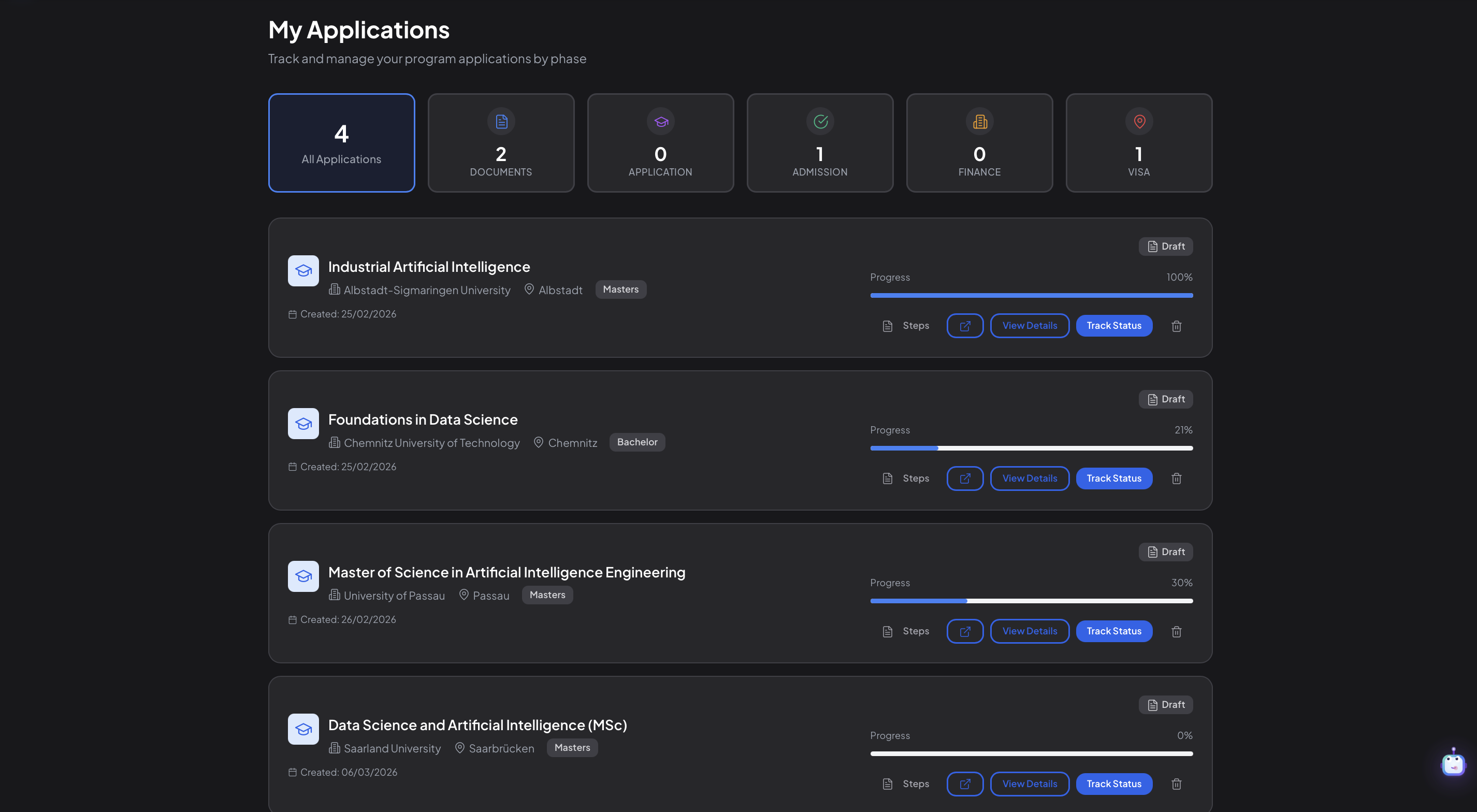View Details of Foundations in Data Science
The height and width of the screenshot is (812, 1477).
[x=1029, y=479]
